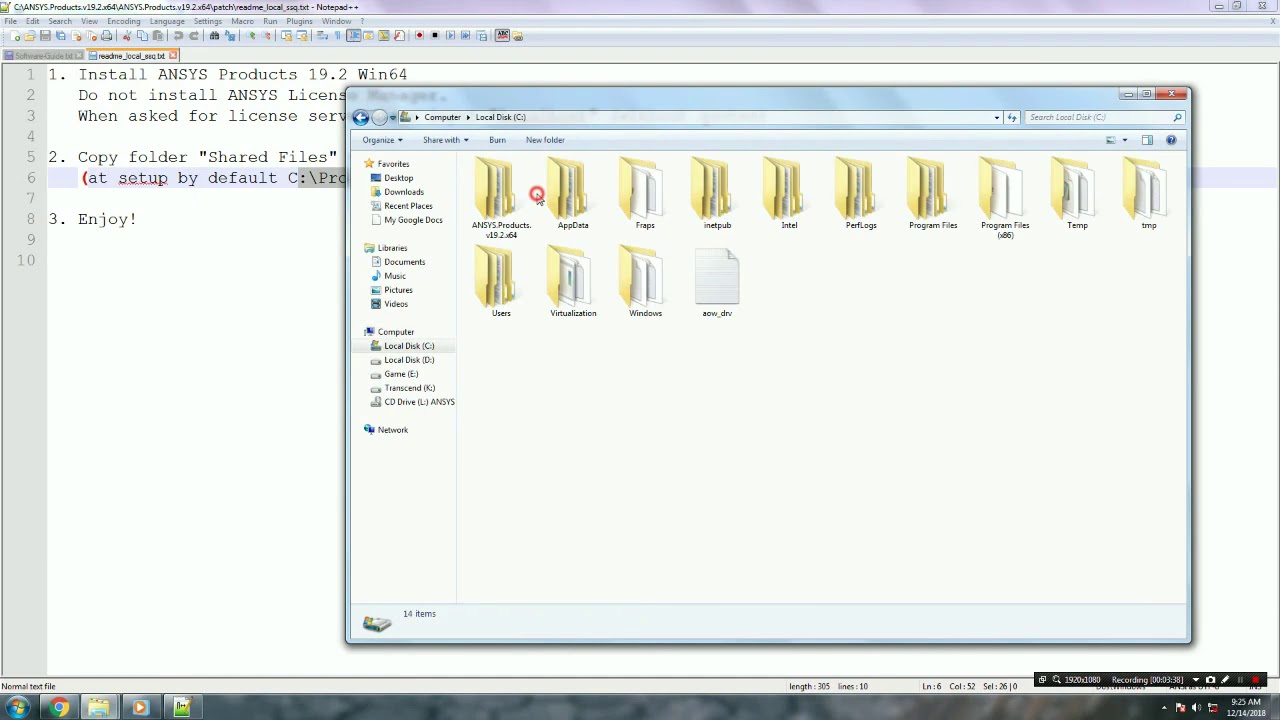The image size is (1280, 720).
Task: Open the Windows folder
Action: [645, 283]
